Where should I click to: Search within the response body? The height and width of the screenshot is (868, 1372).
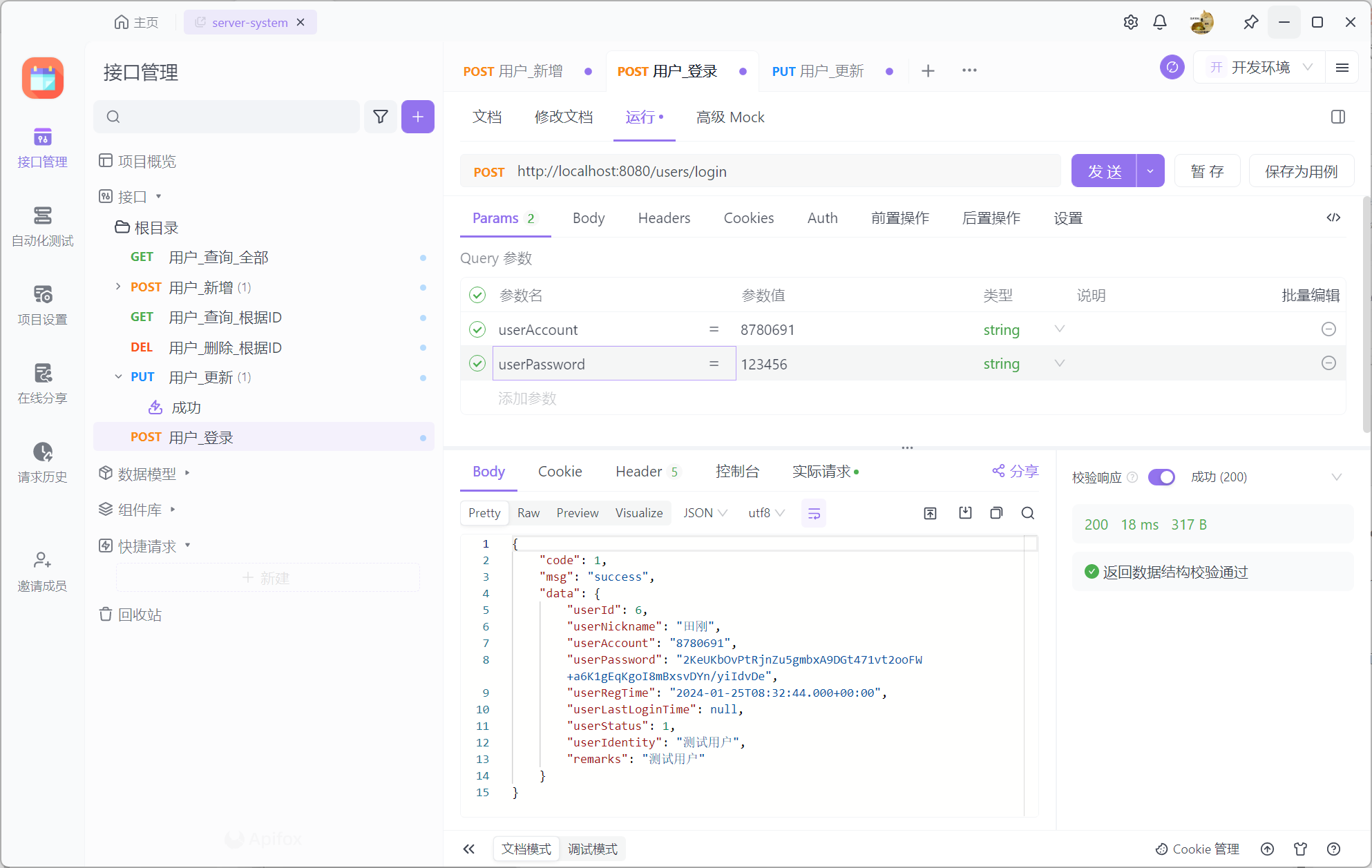(1028, 513)
